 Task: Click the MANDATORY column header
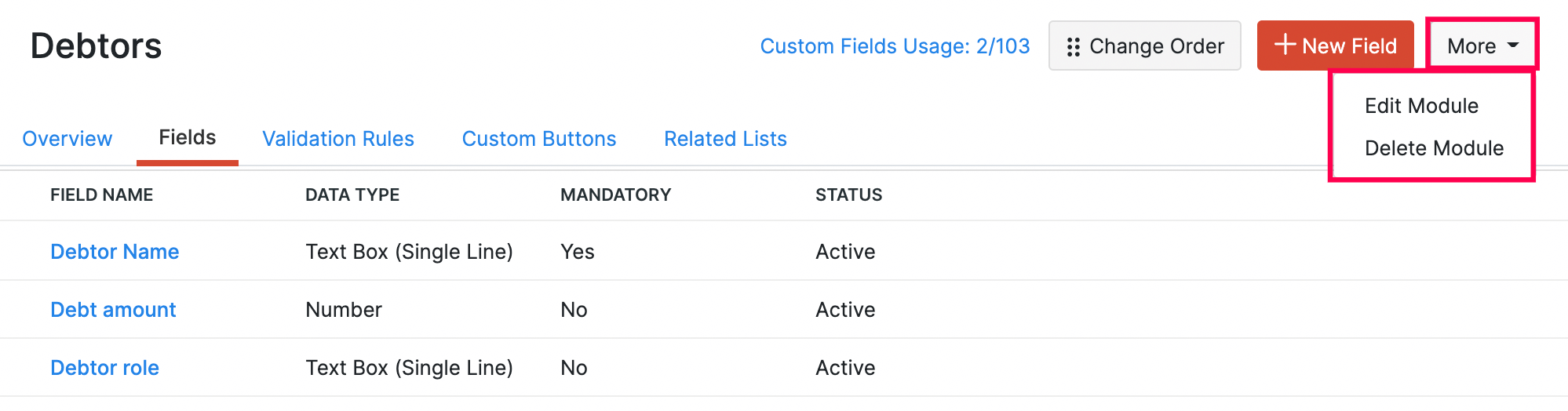point(615,195)
